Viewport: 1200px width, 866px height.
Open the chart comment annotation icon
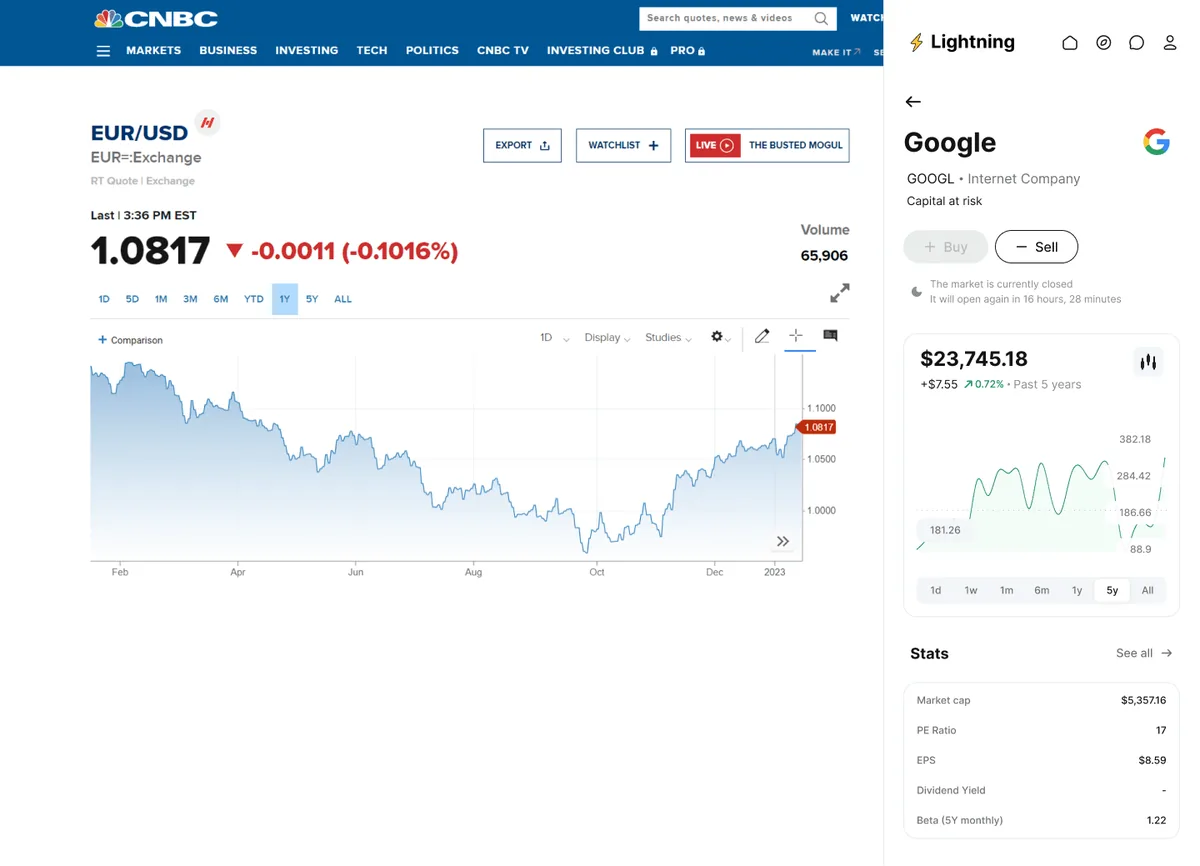coord(830,336)
